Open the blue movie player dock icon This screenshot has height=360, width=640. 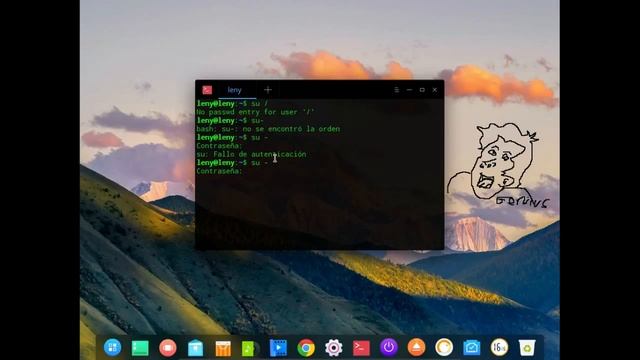278,348
